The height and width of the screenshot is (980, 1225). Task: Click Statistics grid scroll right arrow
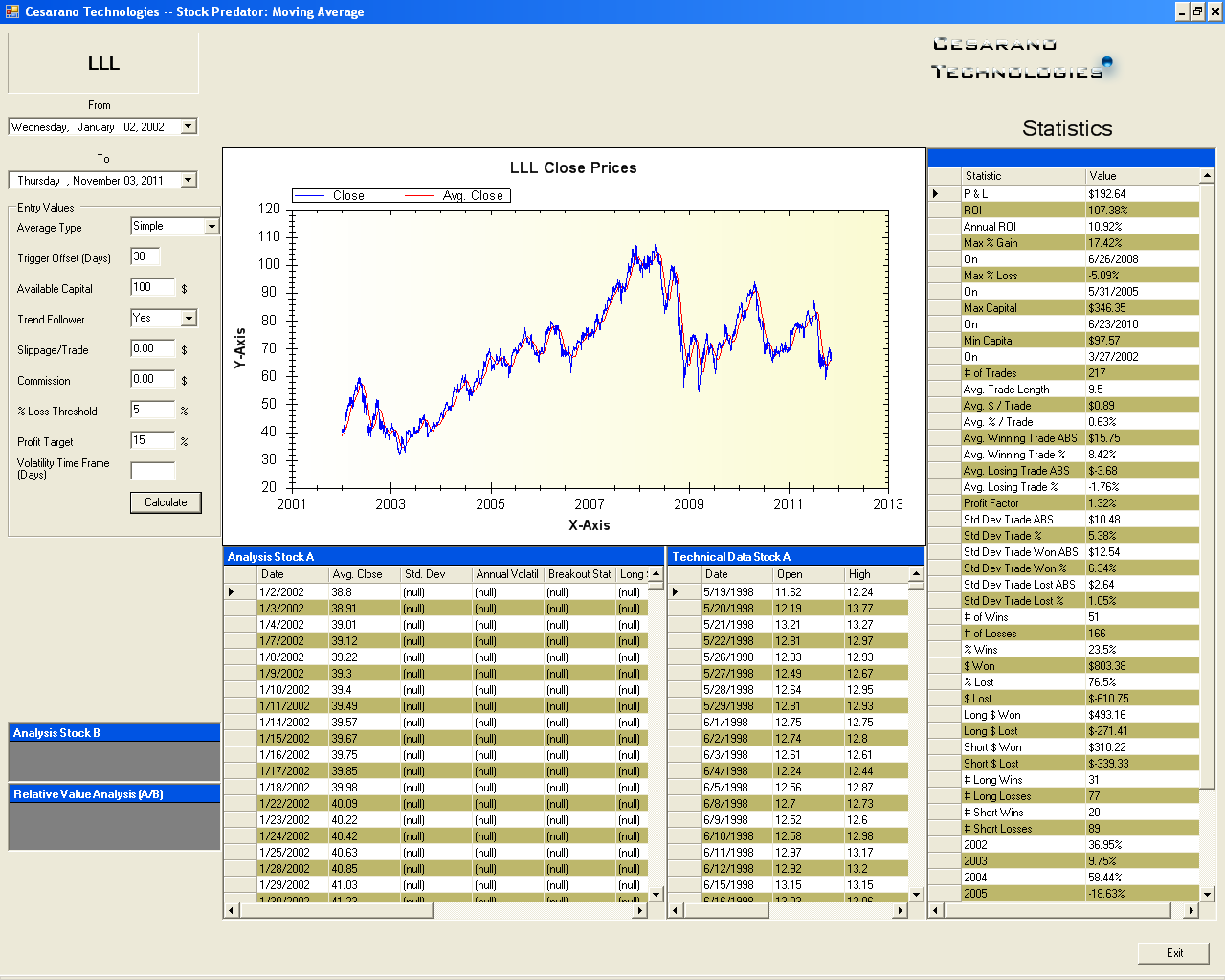[x=1192, y=910]
